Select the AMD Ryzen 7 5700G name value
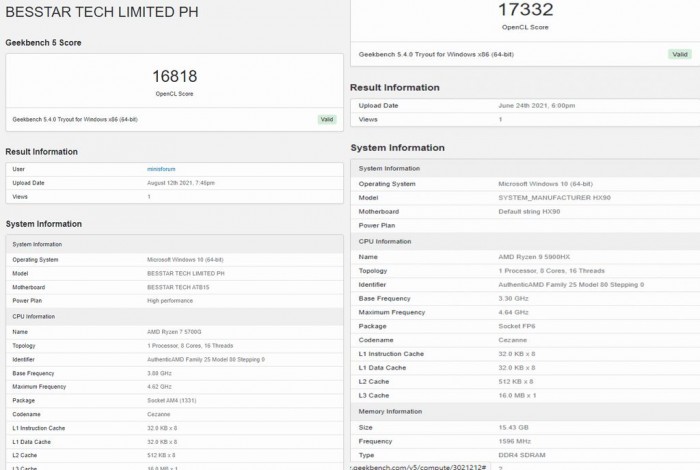Screen dimensions: 700x470 coord(173,331)
